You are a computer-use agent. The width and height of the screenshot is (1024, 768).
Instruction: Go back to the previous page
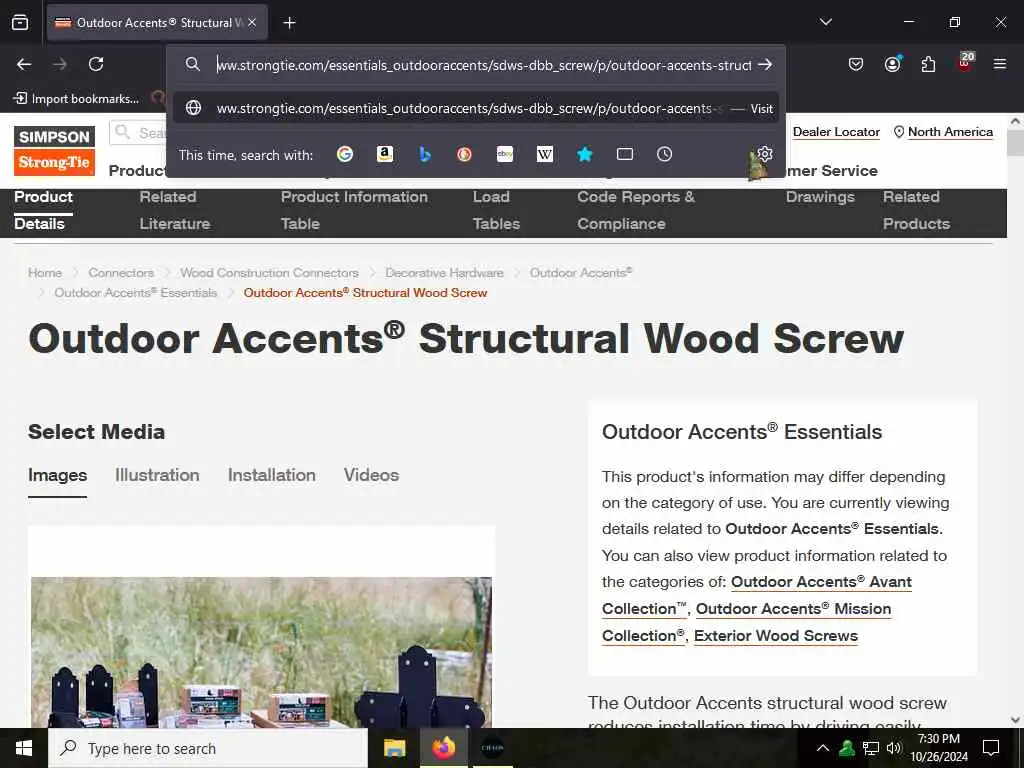click(24, 64)
